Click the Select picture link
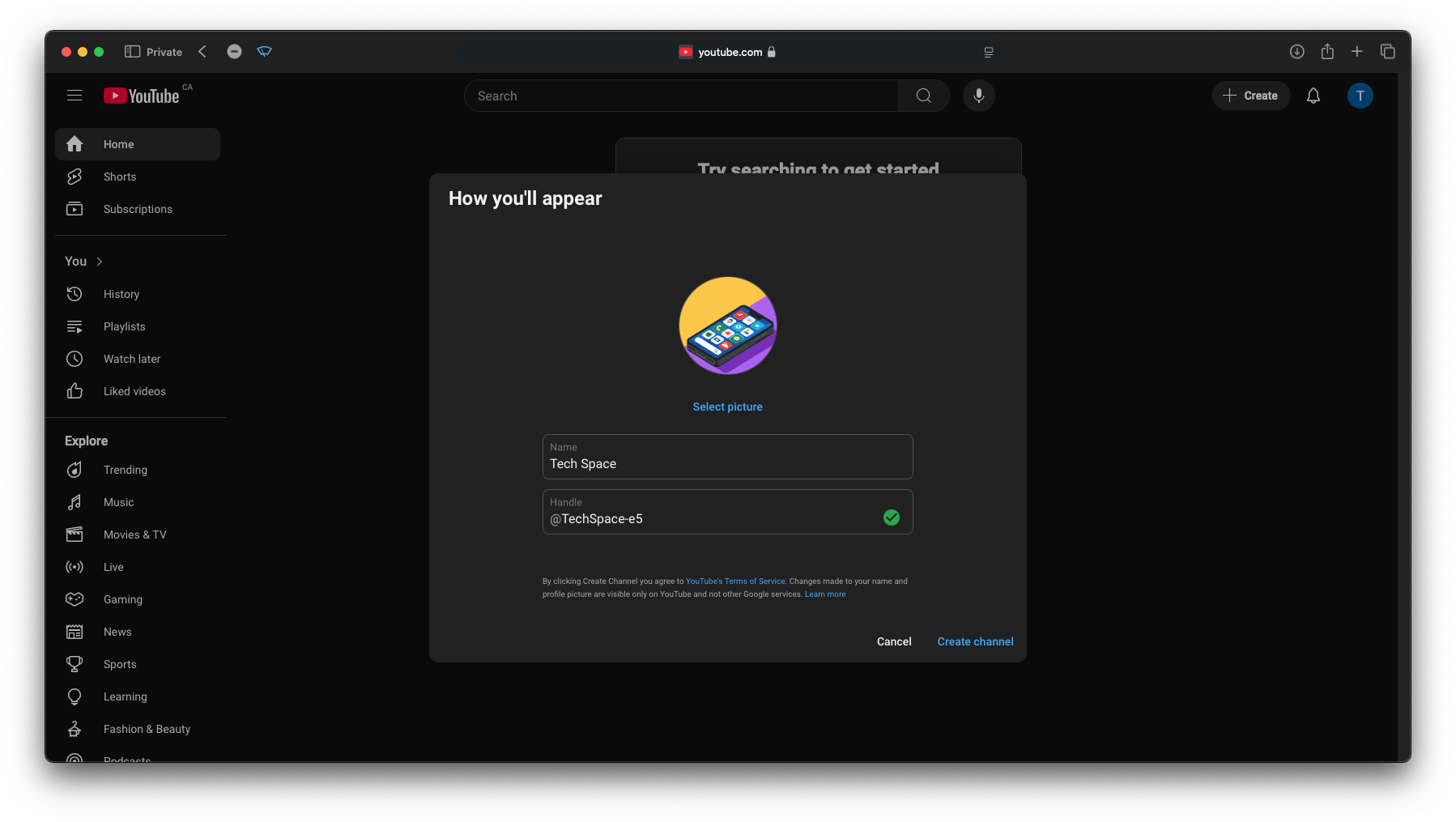 (x=727, y=407)
